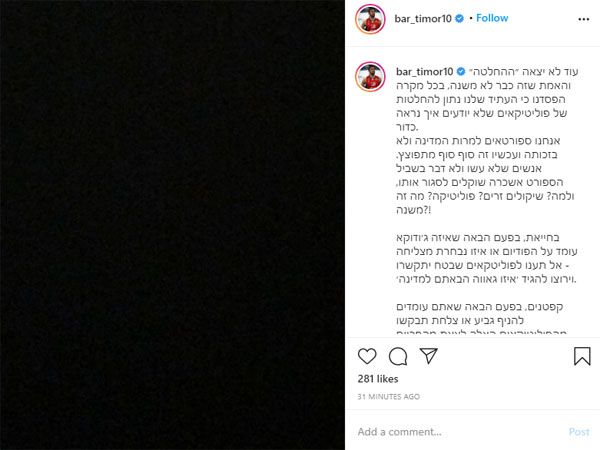600x450 pixels.
Task: Click the header profile picture of bar_timor10
Action: 370,19
